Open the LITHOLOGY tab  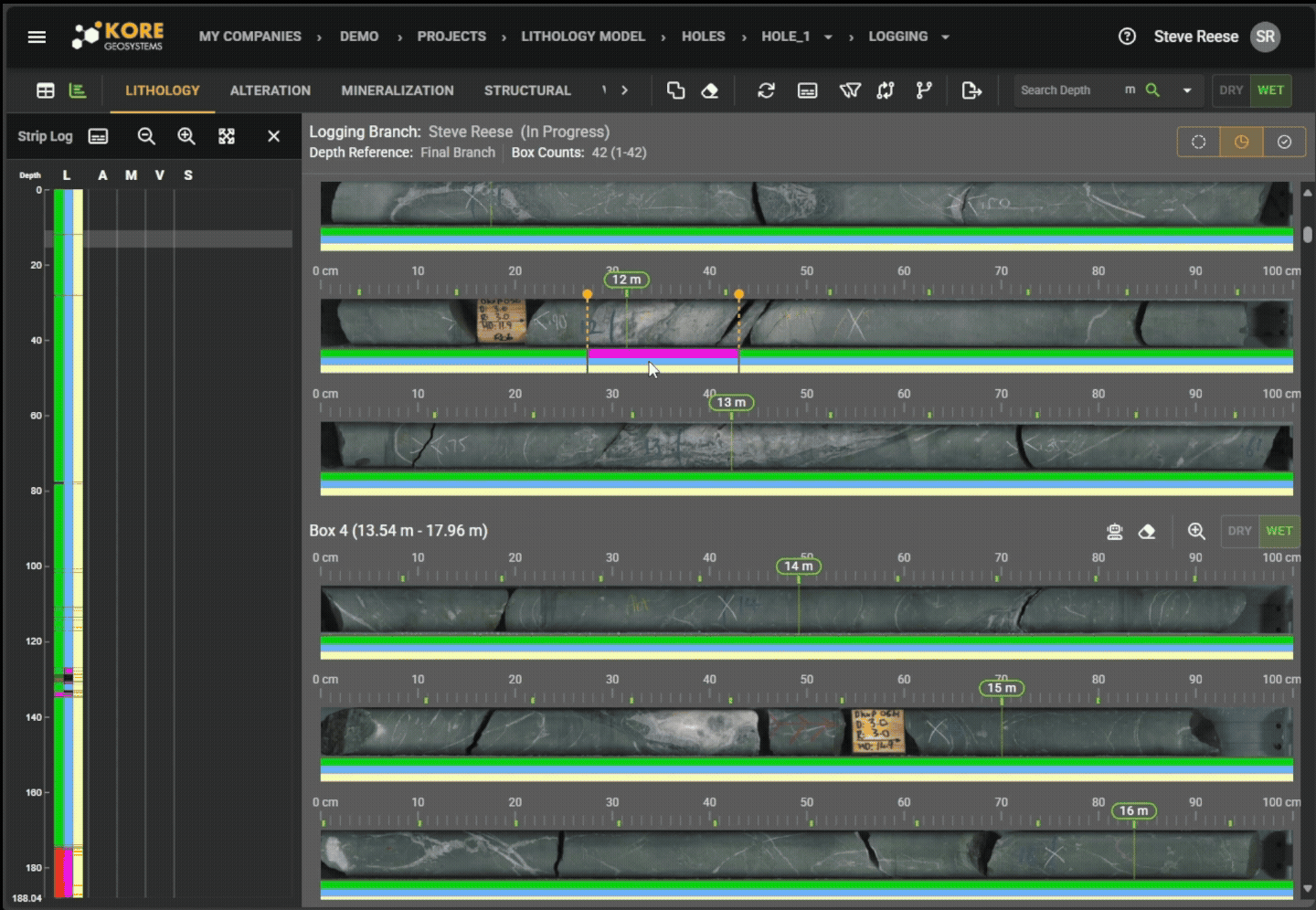click(163, 90)
